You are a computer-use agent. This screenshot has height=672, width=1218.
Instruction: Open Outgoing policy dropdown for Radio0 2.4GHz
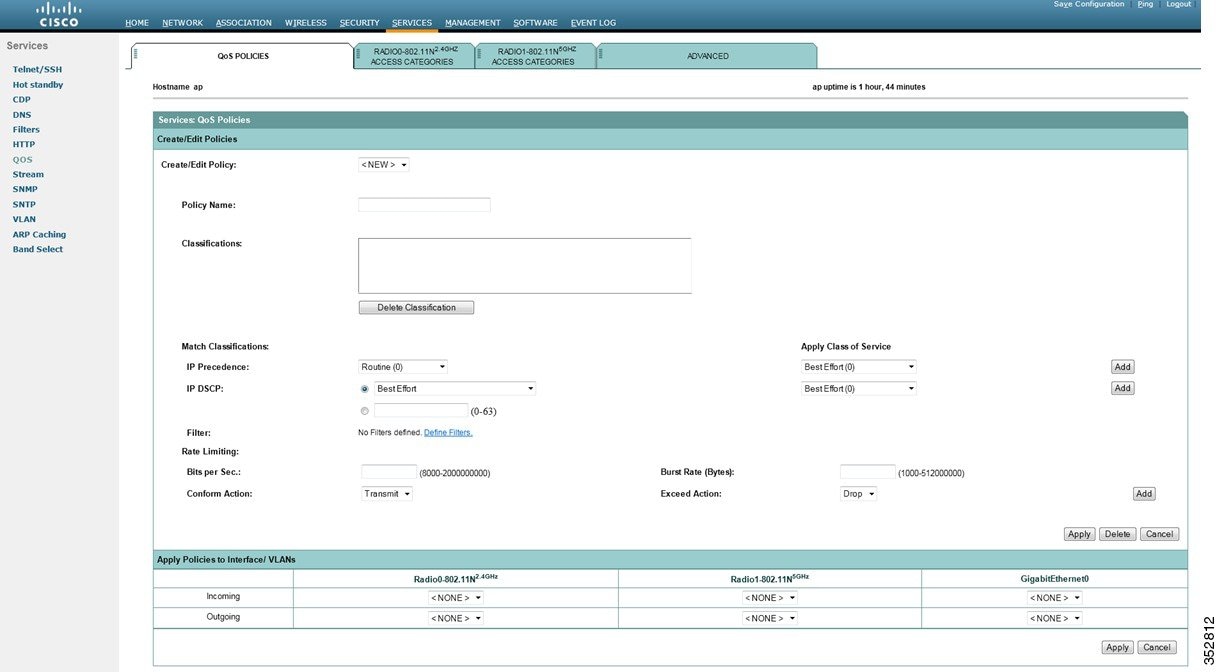456,619
